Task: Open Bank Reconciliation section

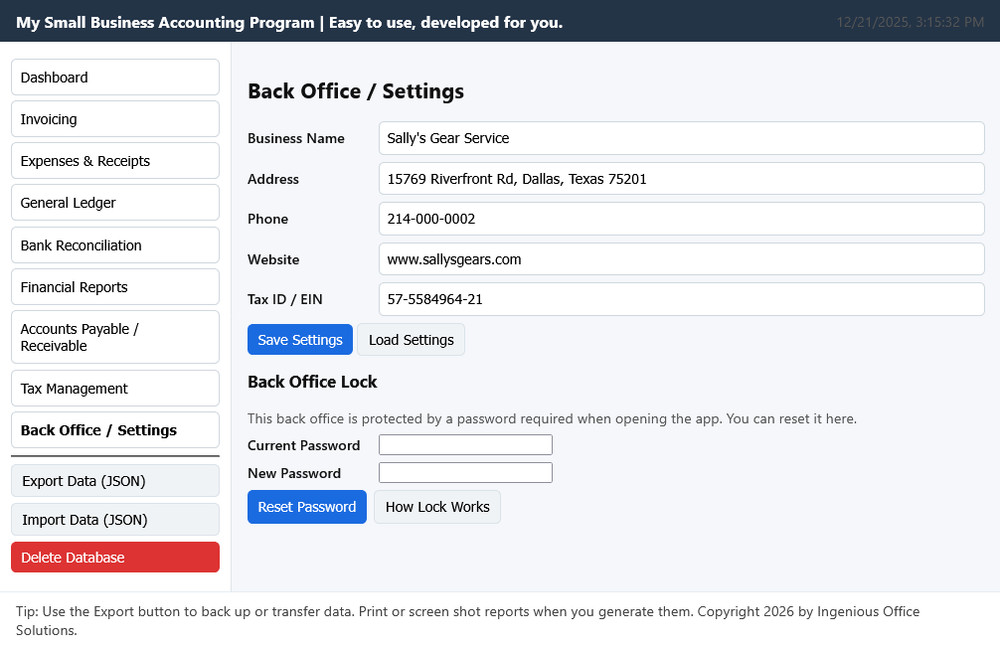Action: tap(115, 245)
